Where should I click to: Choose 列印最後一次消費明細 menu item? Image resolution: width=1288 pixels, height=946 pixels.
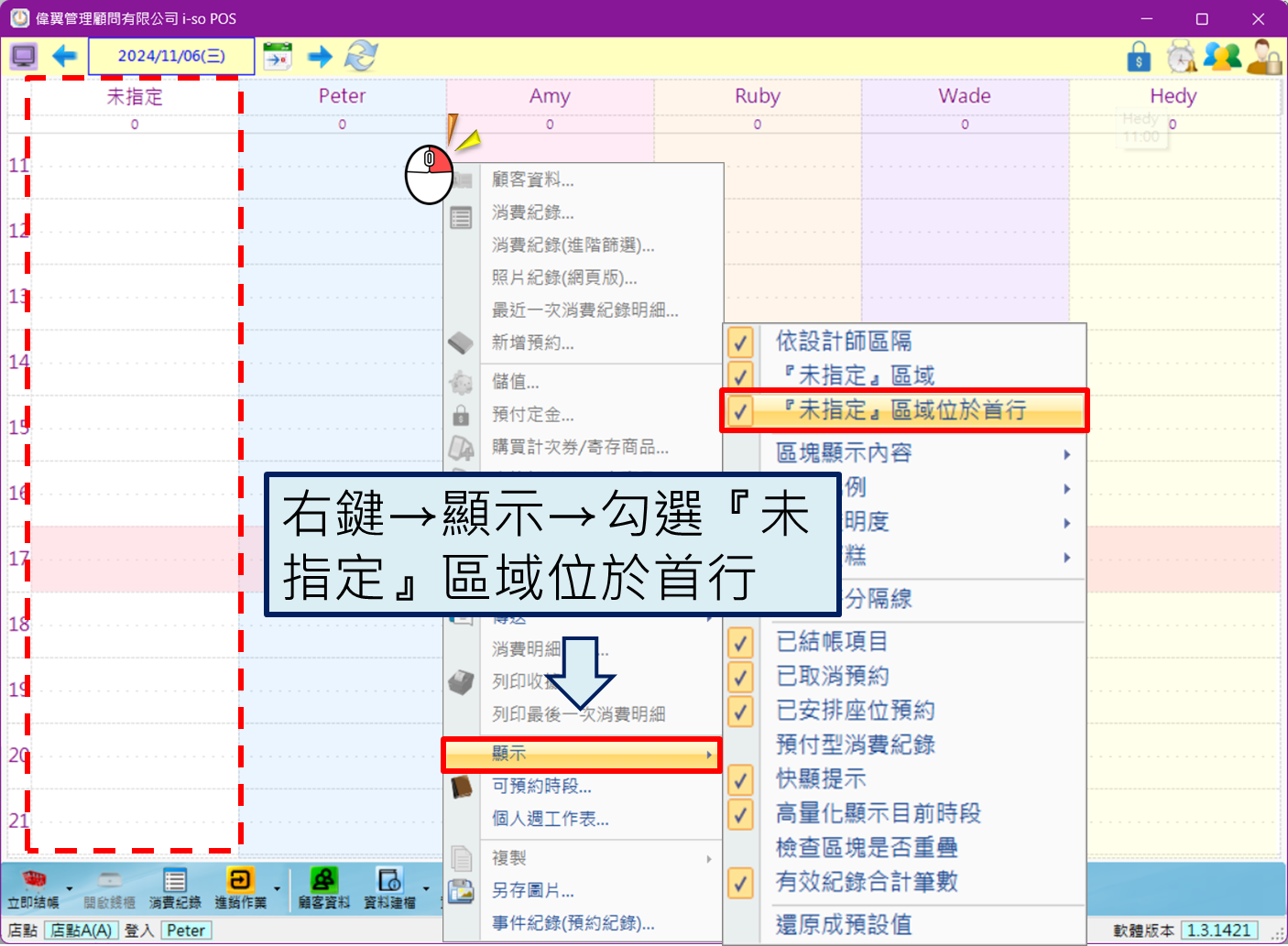[584, 714]
